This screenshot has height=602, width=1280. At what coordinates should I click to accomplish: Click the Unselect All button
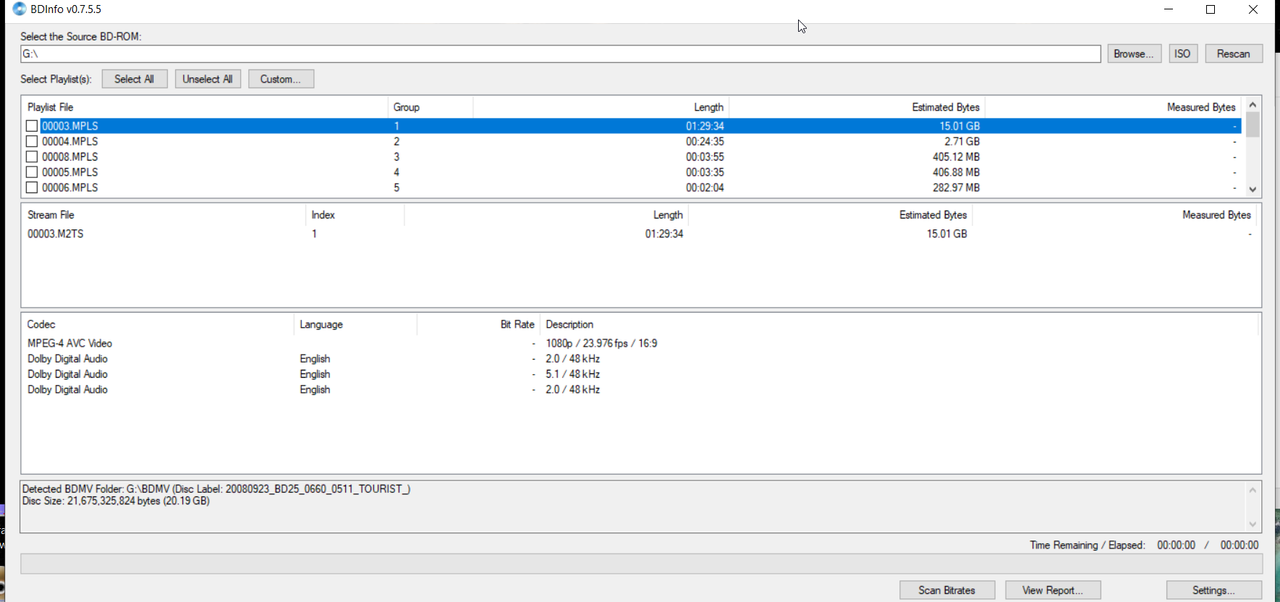click(208, 79)
